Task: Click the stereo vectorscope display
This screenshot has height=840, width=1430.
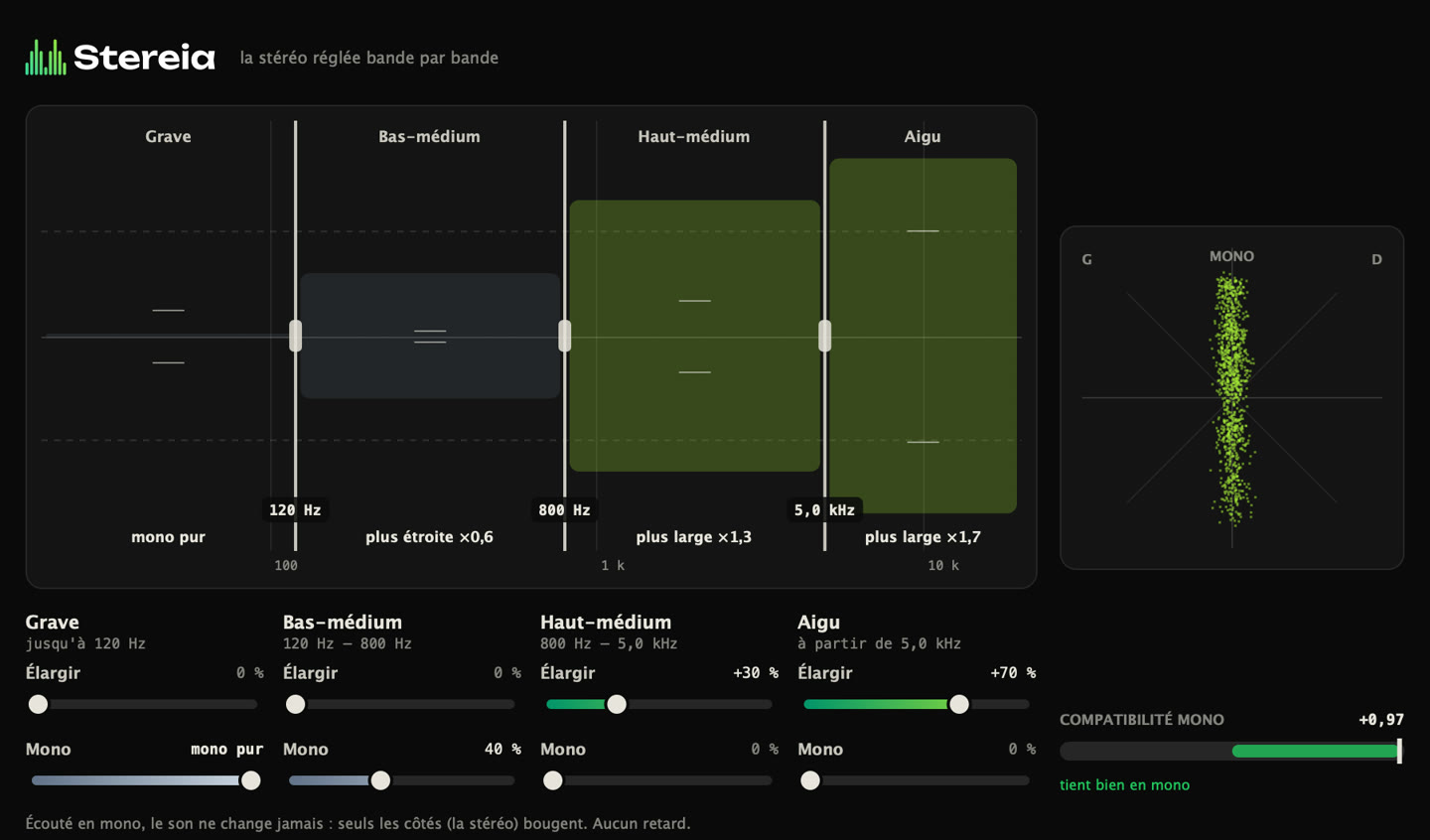Action: [x=1232, y=397]
